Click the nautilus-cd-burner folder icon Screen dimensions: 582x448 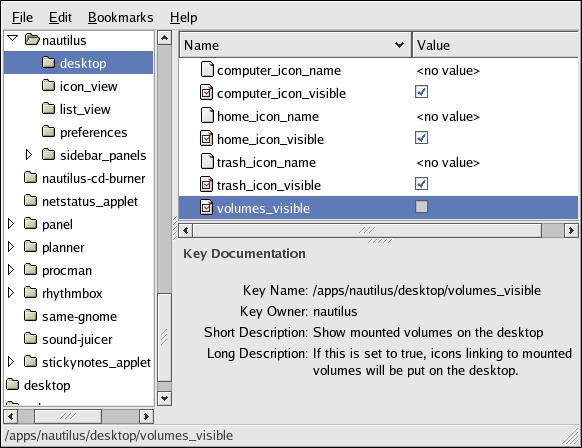click(30, 178)
